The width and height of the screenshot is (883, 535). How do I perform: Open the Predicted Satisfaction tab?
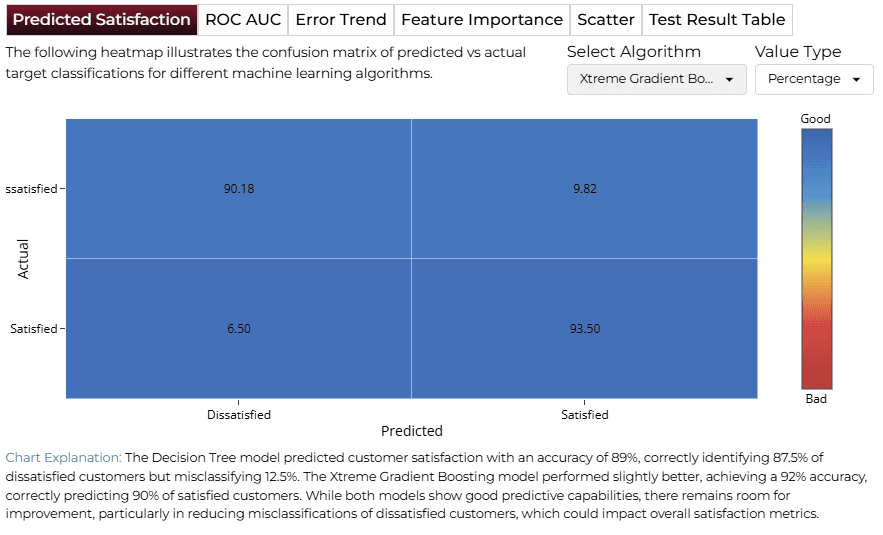tap(102, 20)
